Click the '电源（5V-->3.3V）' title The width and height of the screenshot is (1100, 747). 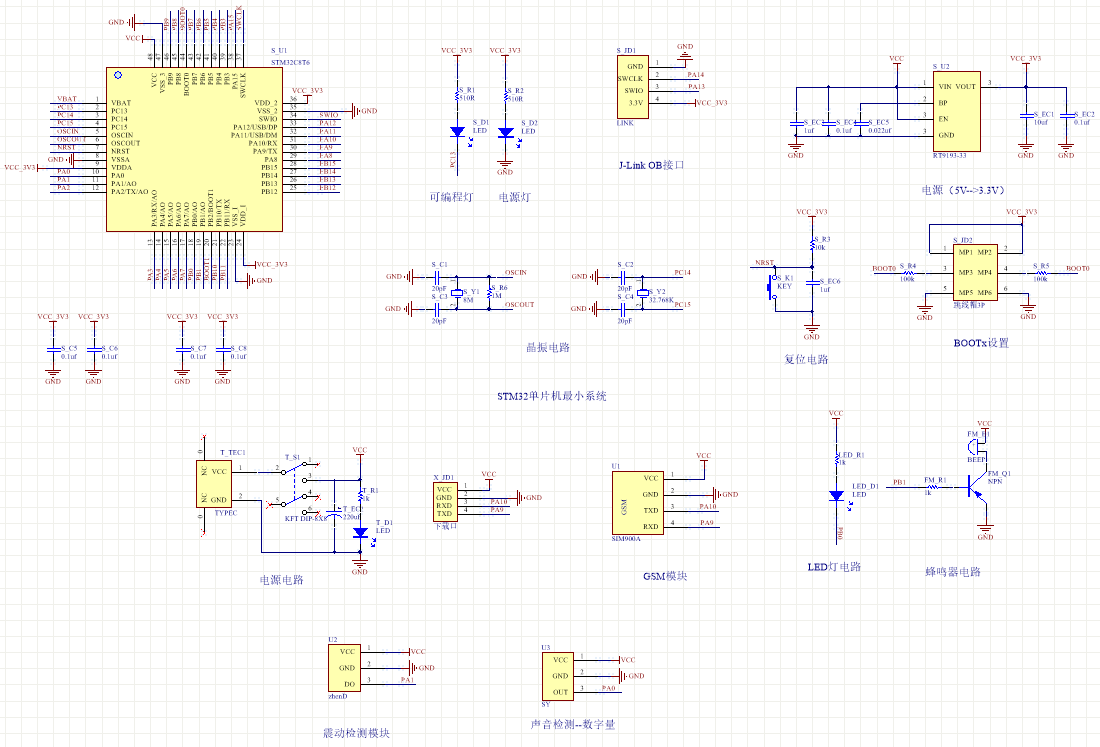click(963, 190)
